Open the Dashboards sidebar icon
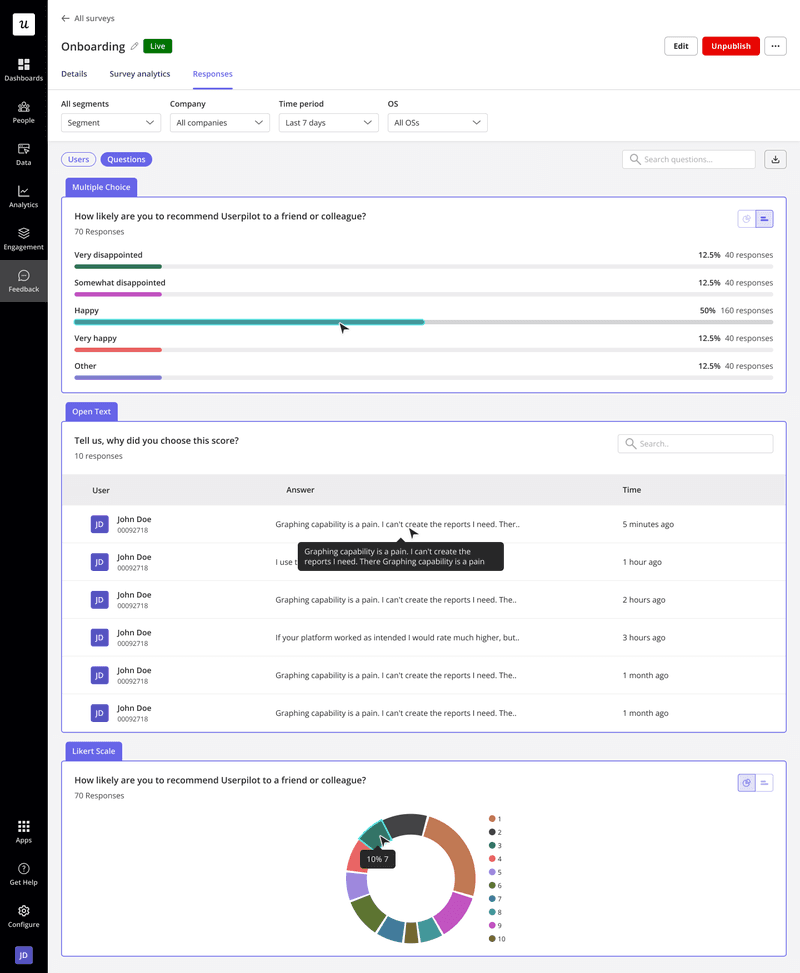 pos(23,68)
